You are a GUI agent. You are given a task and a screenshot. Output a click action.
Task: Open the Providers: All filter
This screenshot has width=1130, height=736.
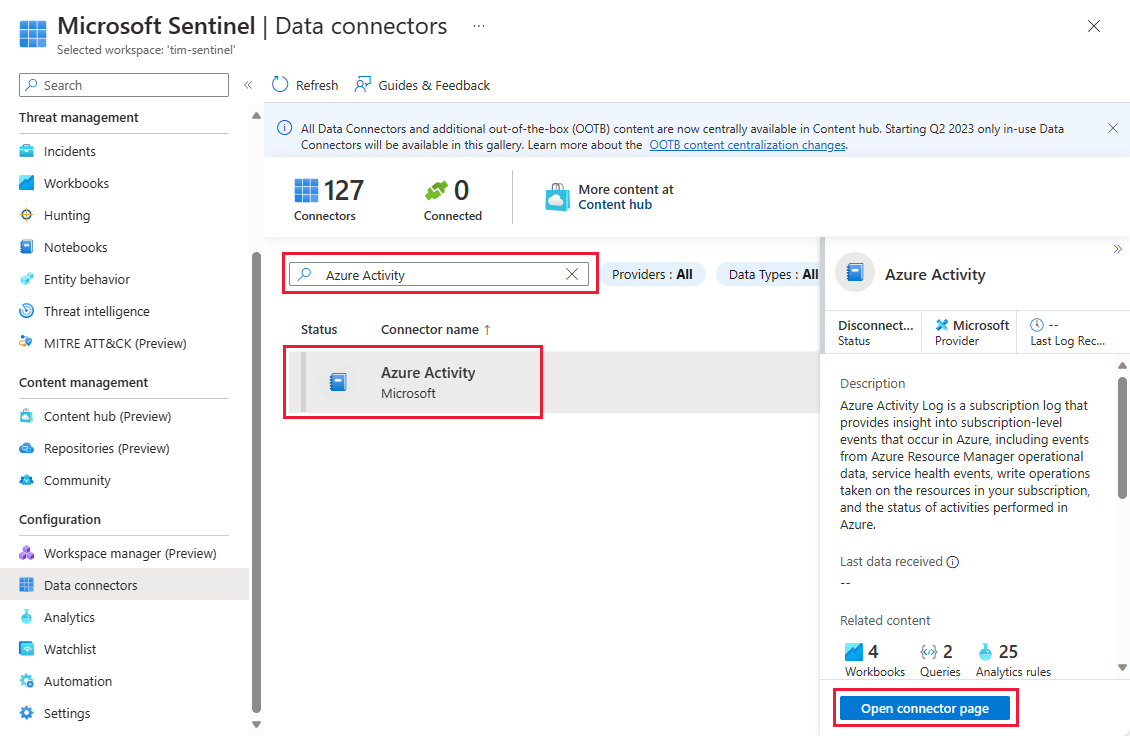point(652,273)
